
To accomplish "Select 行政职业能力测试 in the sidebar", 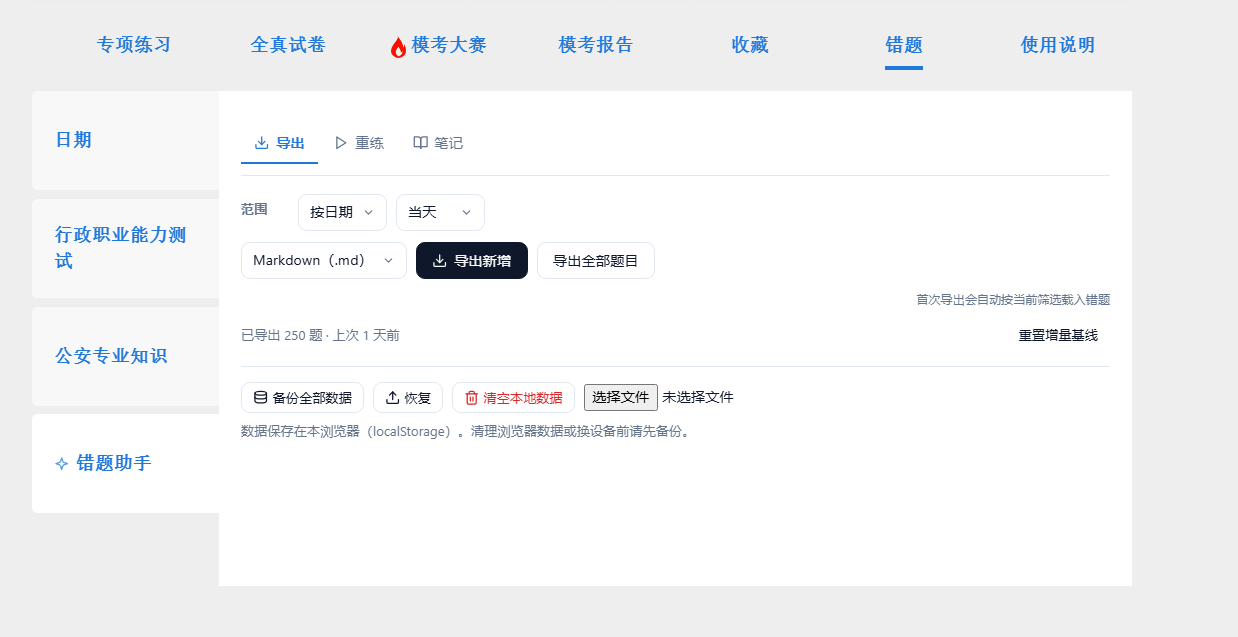I will click(125, 248).
